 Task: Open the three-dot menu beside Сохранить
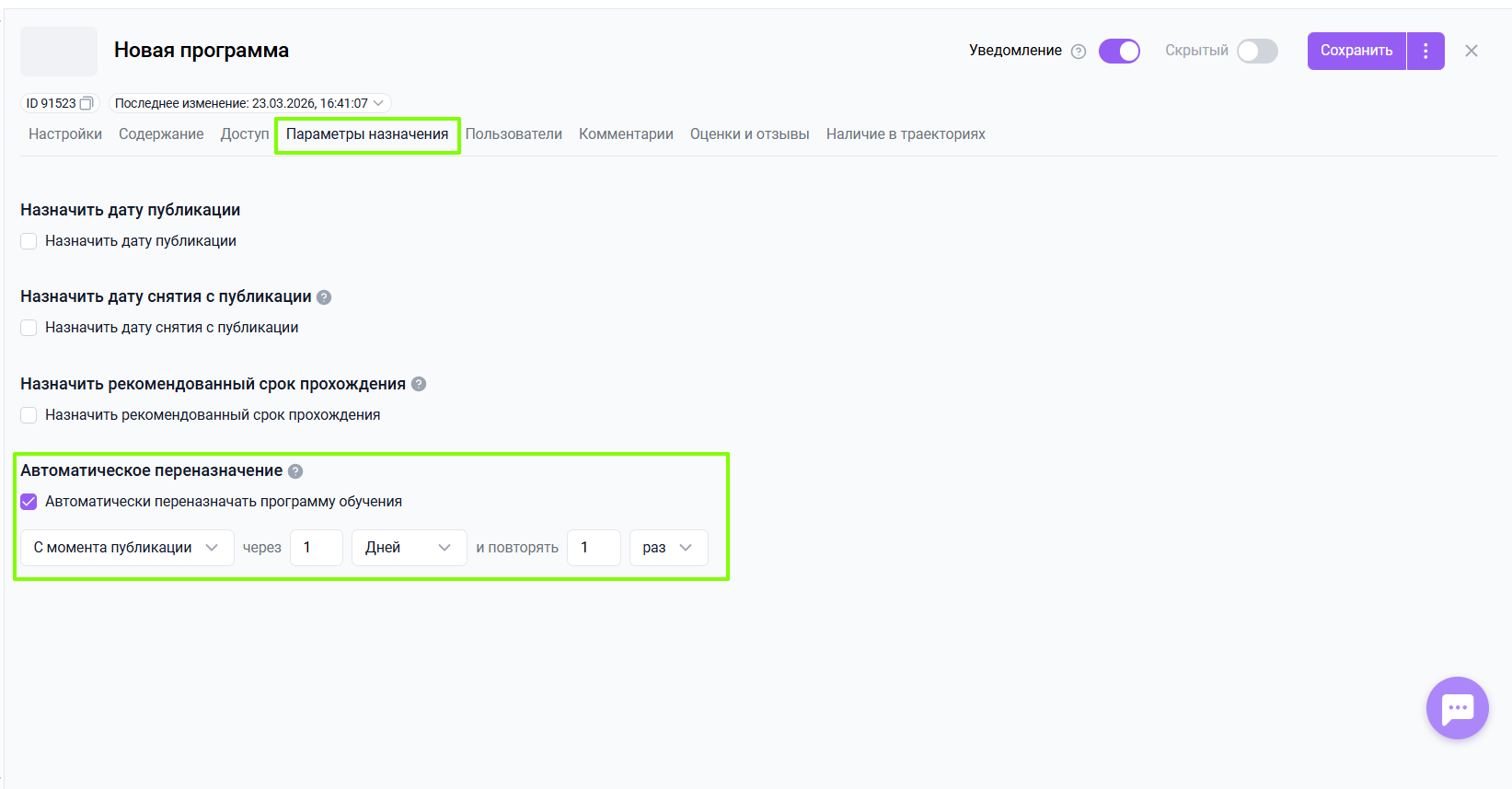point(1425,51)
